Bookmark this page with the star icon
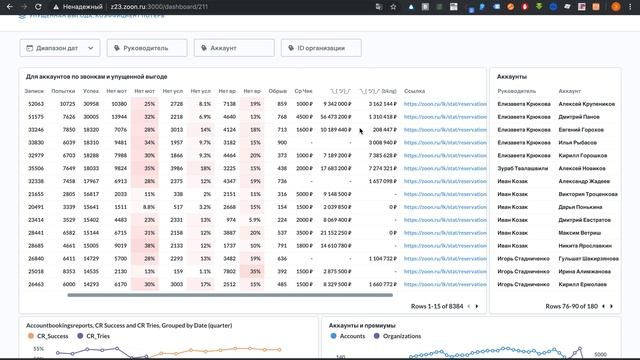 coord(393,7)
